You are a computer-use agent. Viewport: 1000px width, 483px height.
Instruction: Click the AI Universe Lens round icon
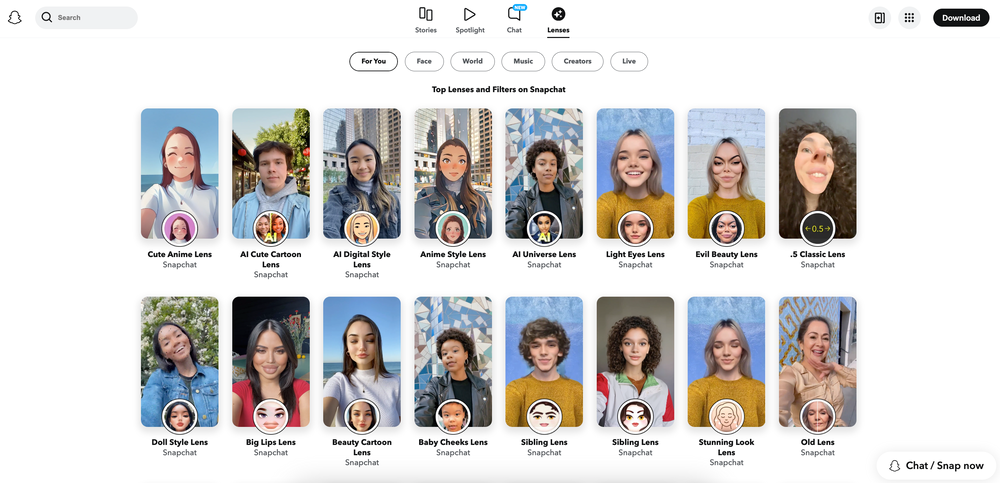coord(545,228)
